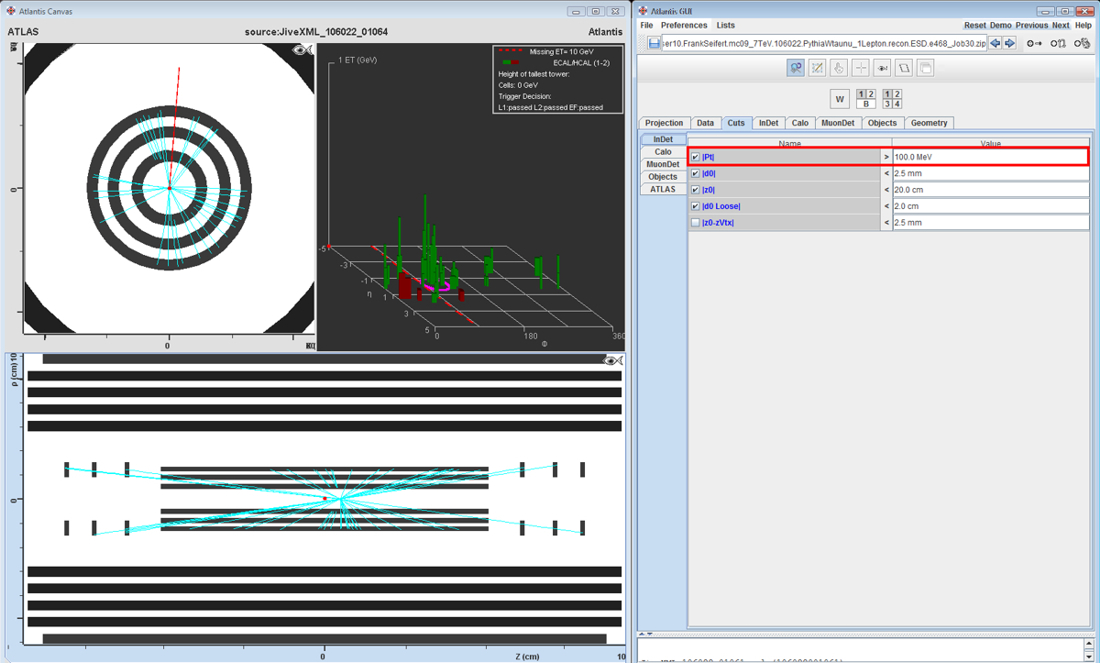Activate the fisheye eye icon tool

tap(882, 68)
